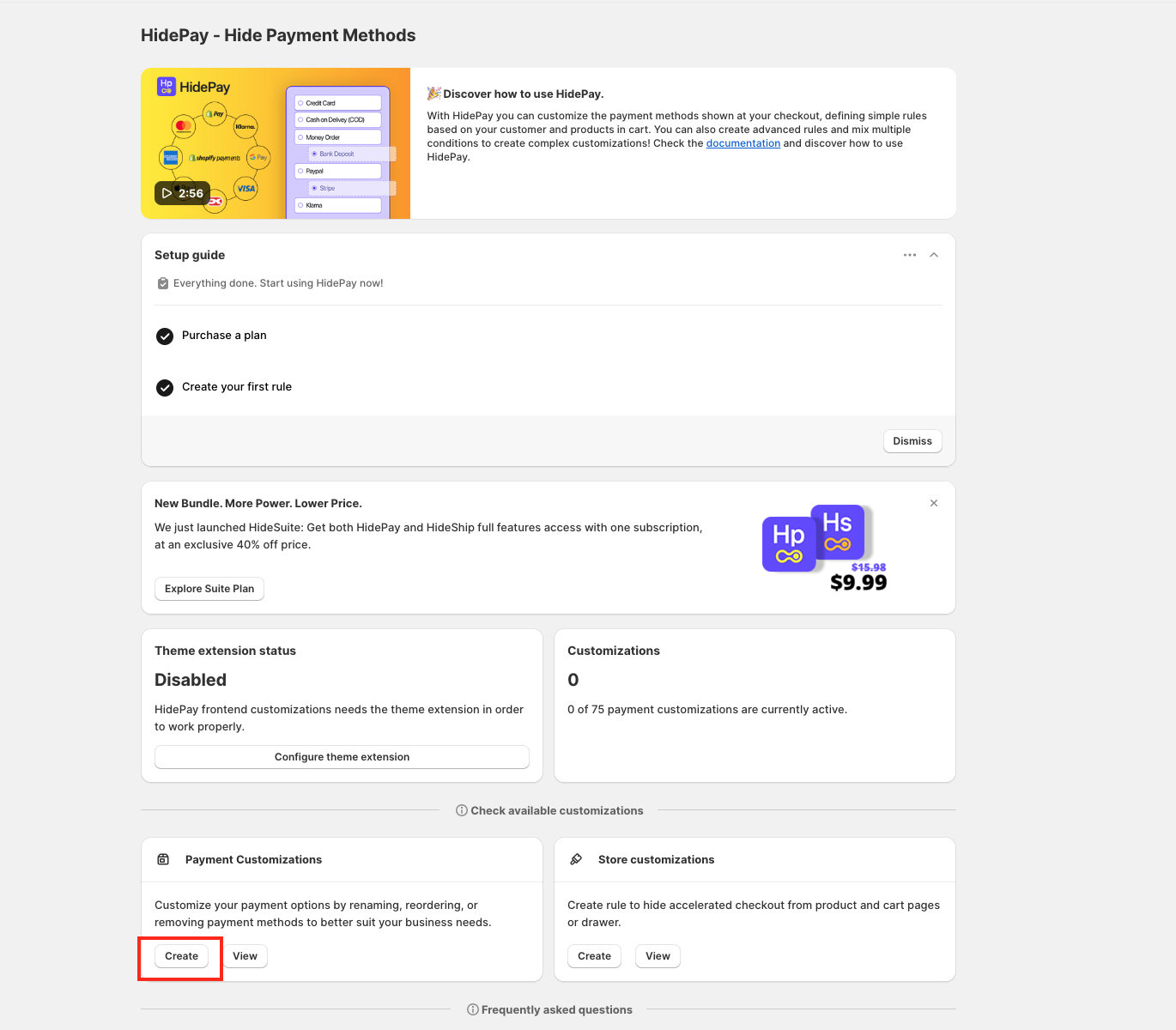The width and height of the screenshot is (1176, 1030).
Task: Click the $9.99 bundle price
Action: click(x=858, y=583)
